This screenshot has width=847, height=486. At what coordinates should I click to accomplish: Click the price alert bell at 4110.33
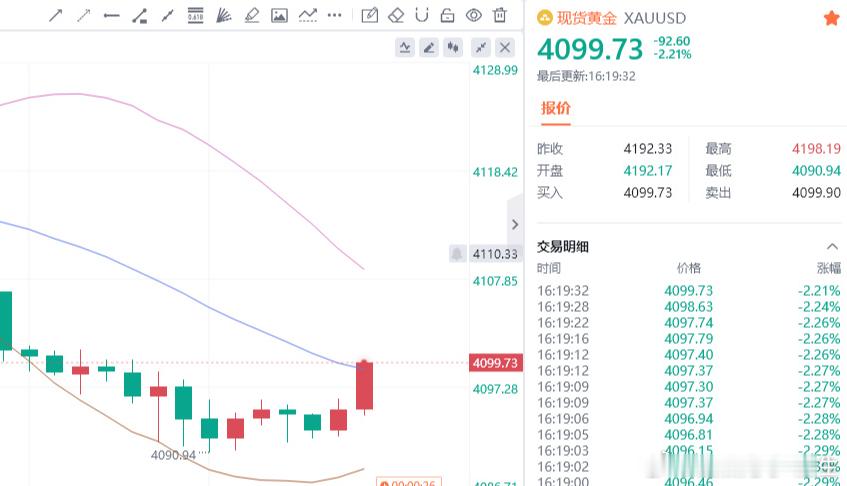pos(457,253)
